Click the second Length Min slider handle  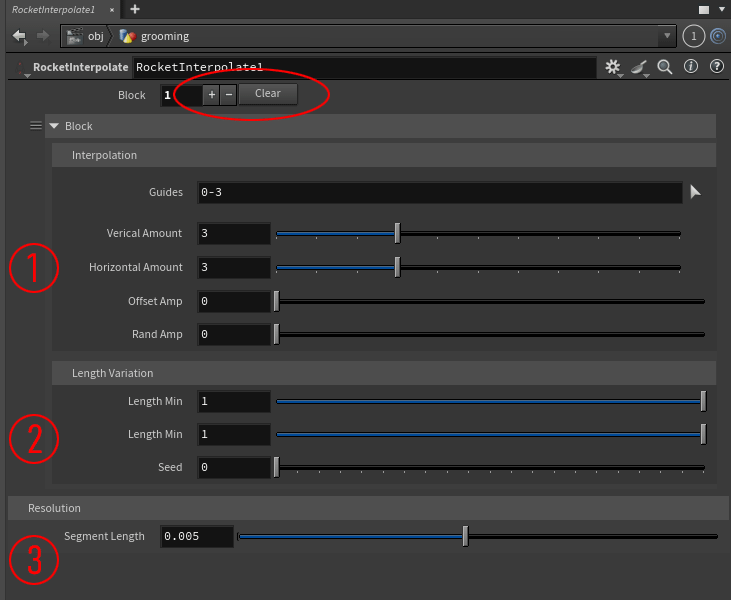[x=703, y=434]
